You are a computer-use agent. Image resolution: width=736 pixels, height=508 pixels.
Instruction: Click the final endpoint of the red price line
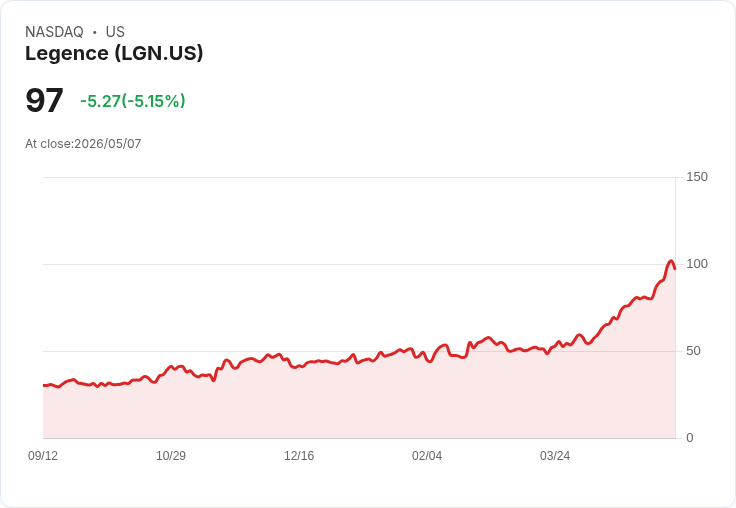[x=675, y=269]
